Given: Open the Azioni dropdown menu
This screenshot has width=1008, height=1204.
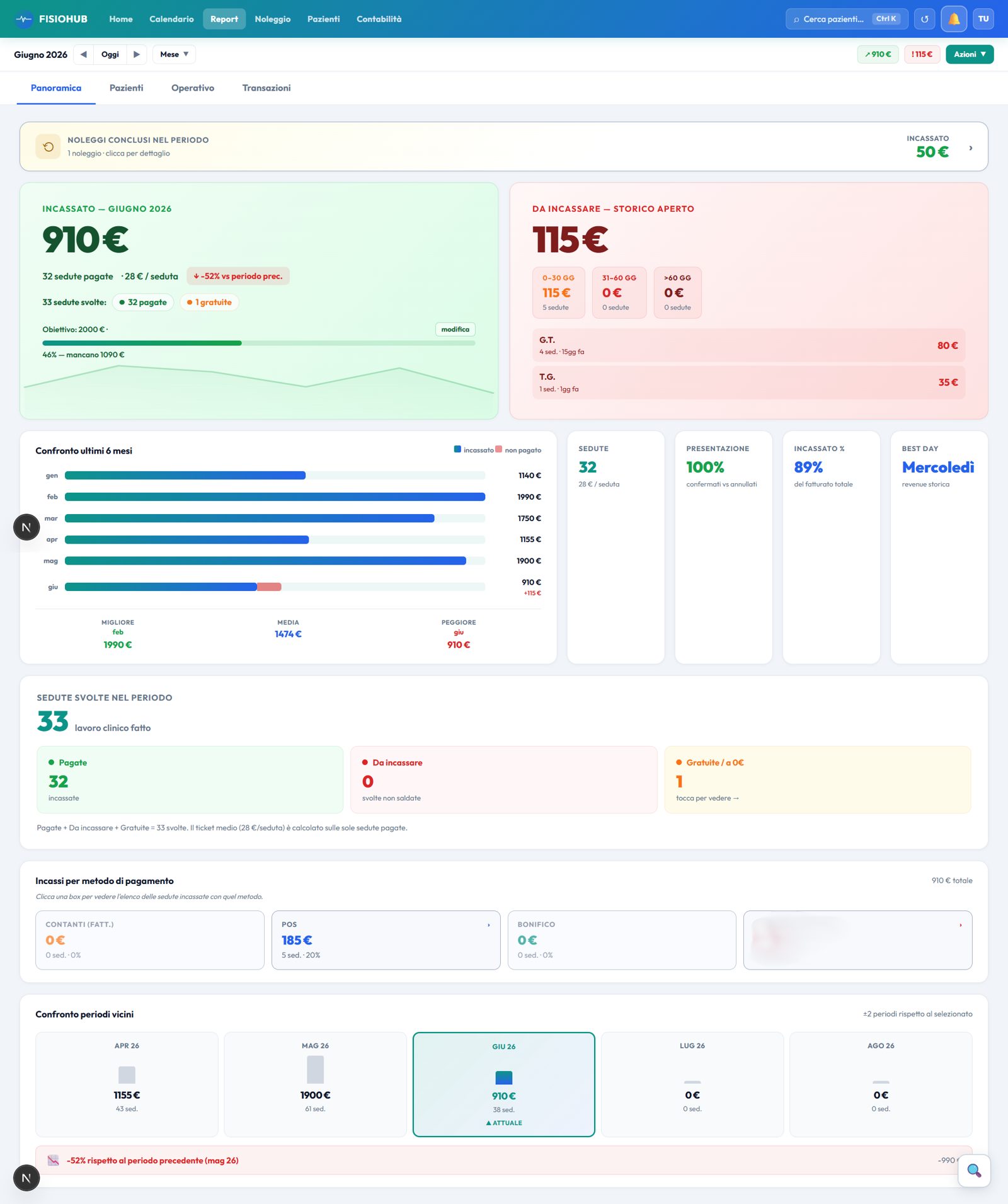Looking at the screenshot, I should click(970, 54).
